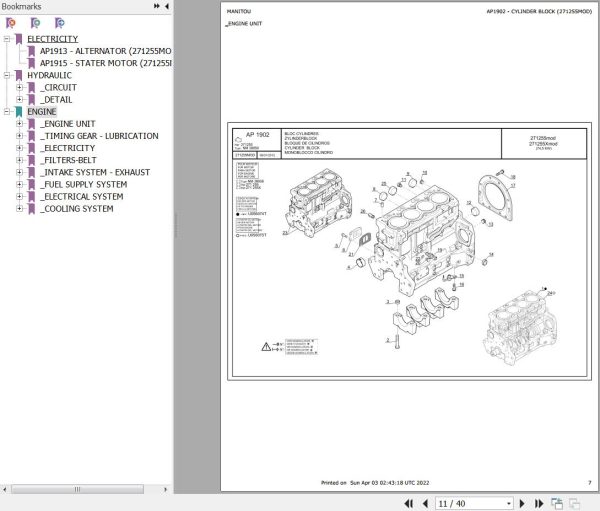Collapse the ENGINE tree node
Image resolution: width=600 pixels, height=511 pixels.
click(7, 111)
